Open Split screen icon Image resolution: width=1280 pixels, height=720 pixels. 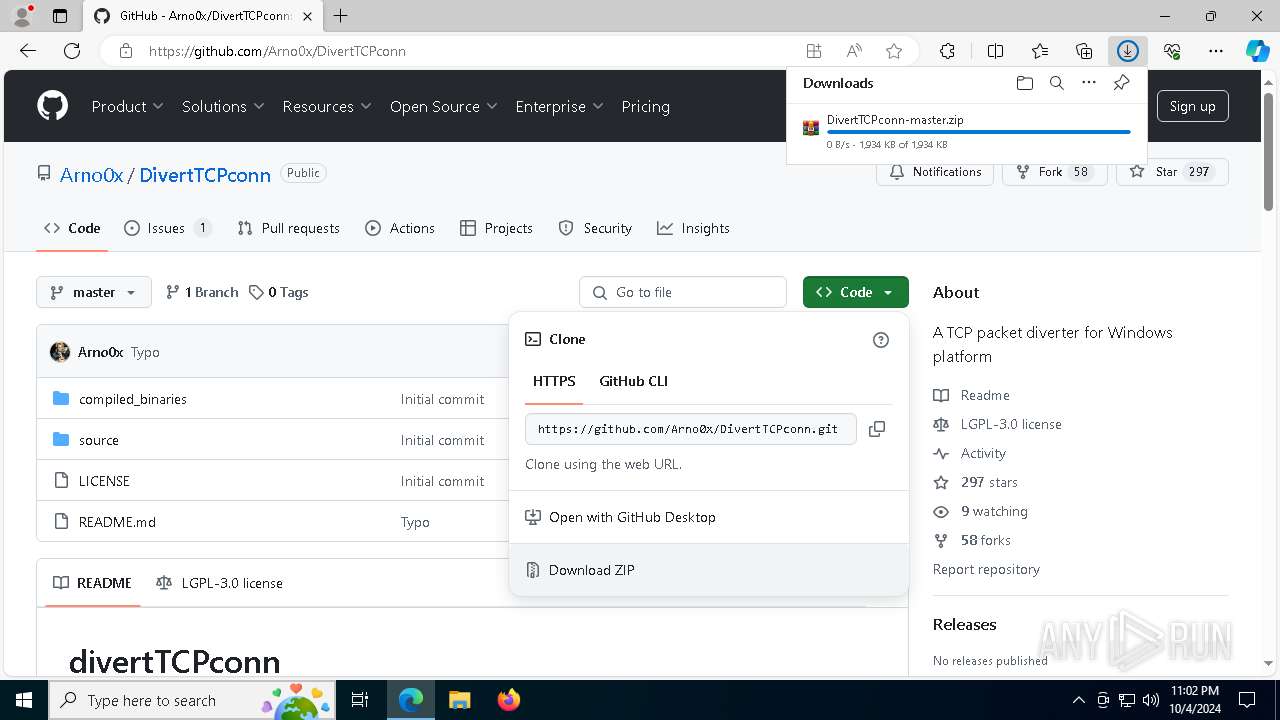995,51
